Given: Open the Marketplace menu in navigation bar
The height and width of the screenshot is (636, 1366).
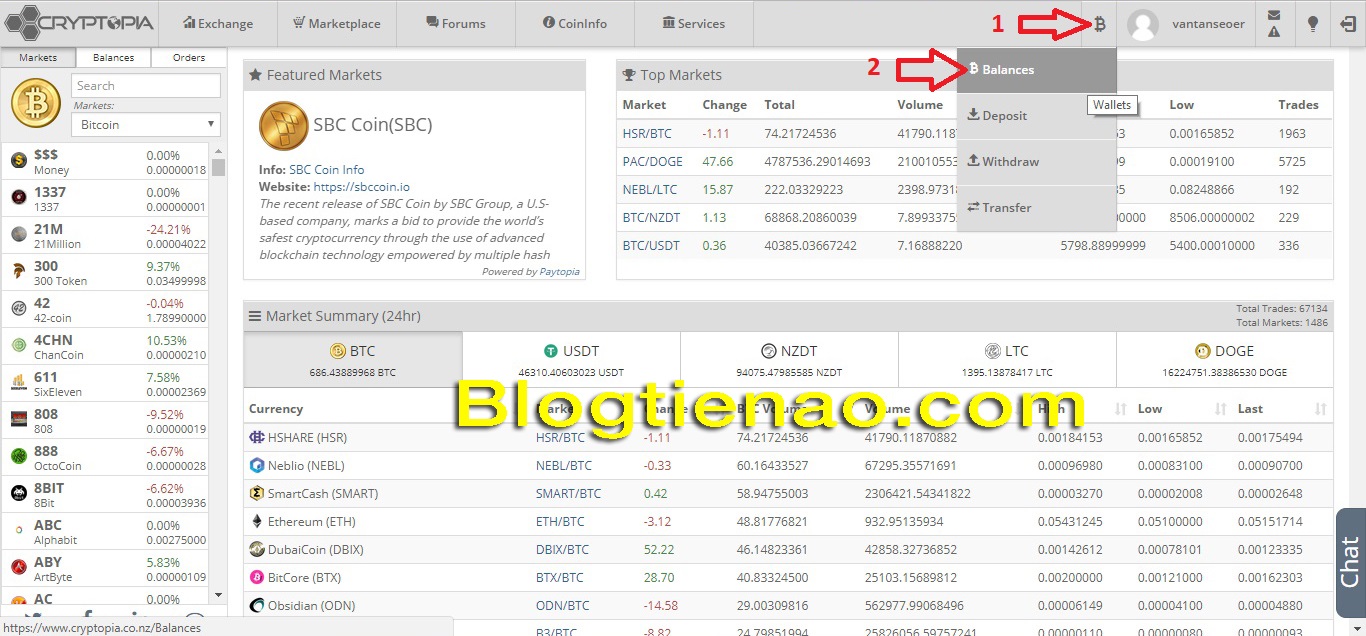Looking at the screenshot, I should point(336,24).
